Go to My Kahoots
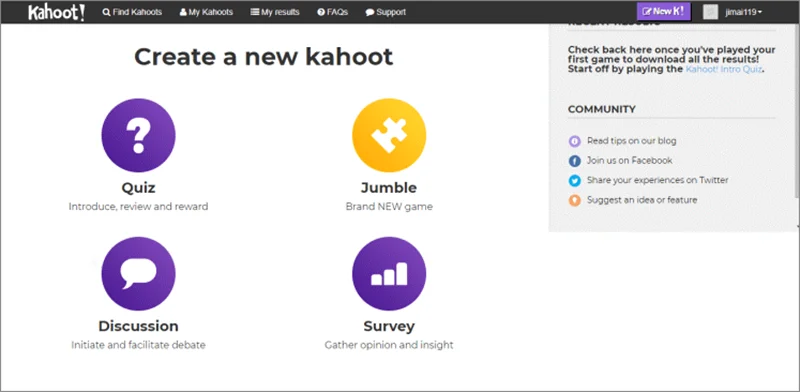 (x=206, y=12)
